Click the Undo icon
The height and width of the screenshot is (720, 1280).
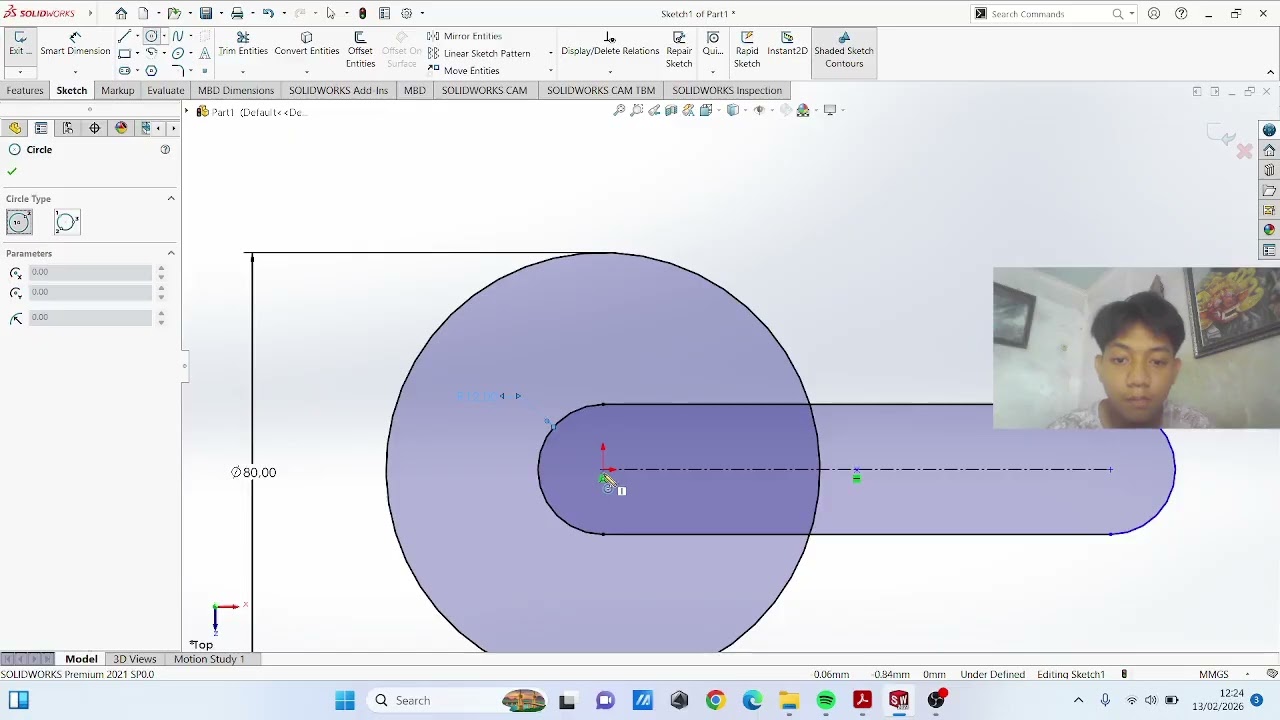(x=268, y=14)
